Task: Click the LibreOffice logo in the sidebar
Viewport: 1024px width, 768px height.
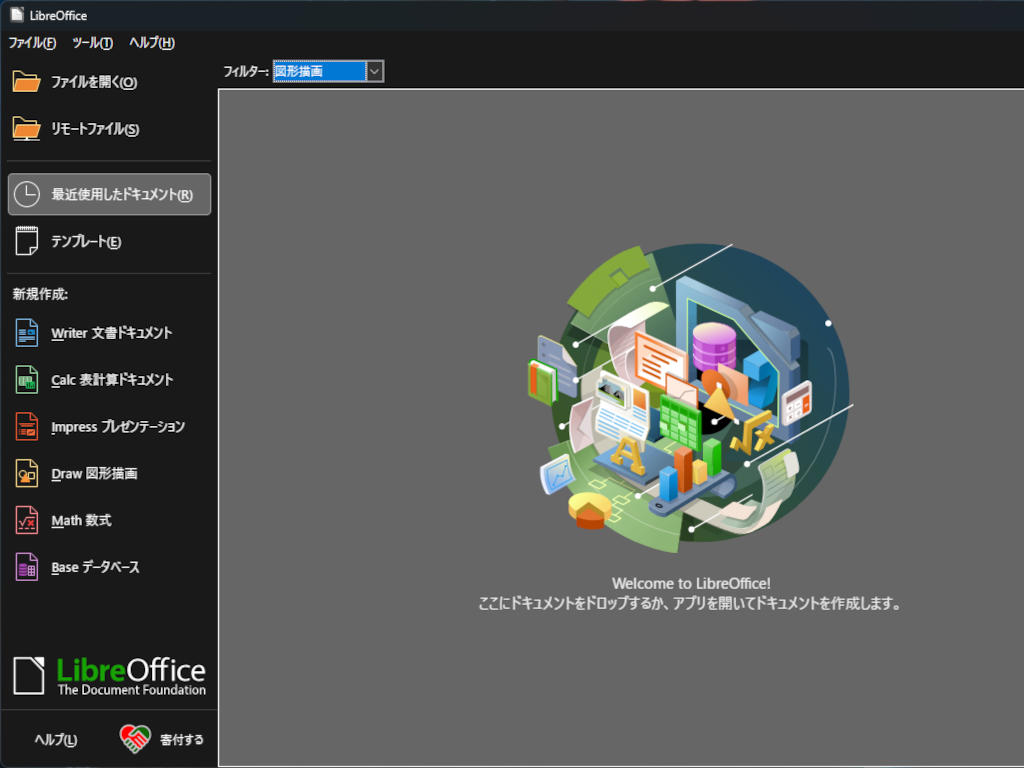Action: [x=109, y=676]
